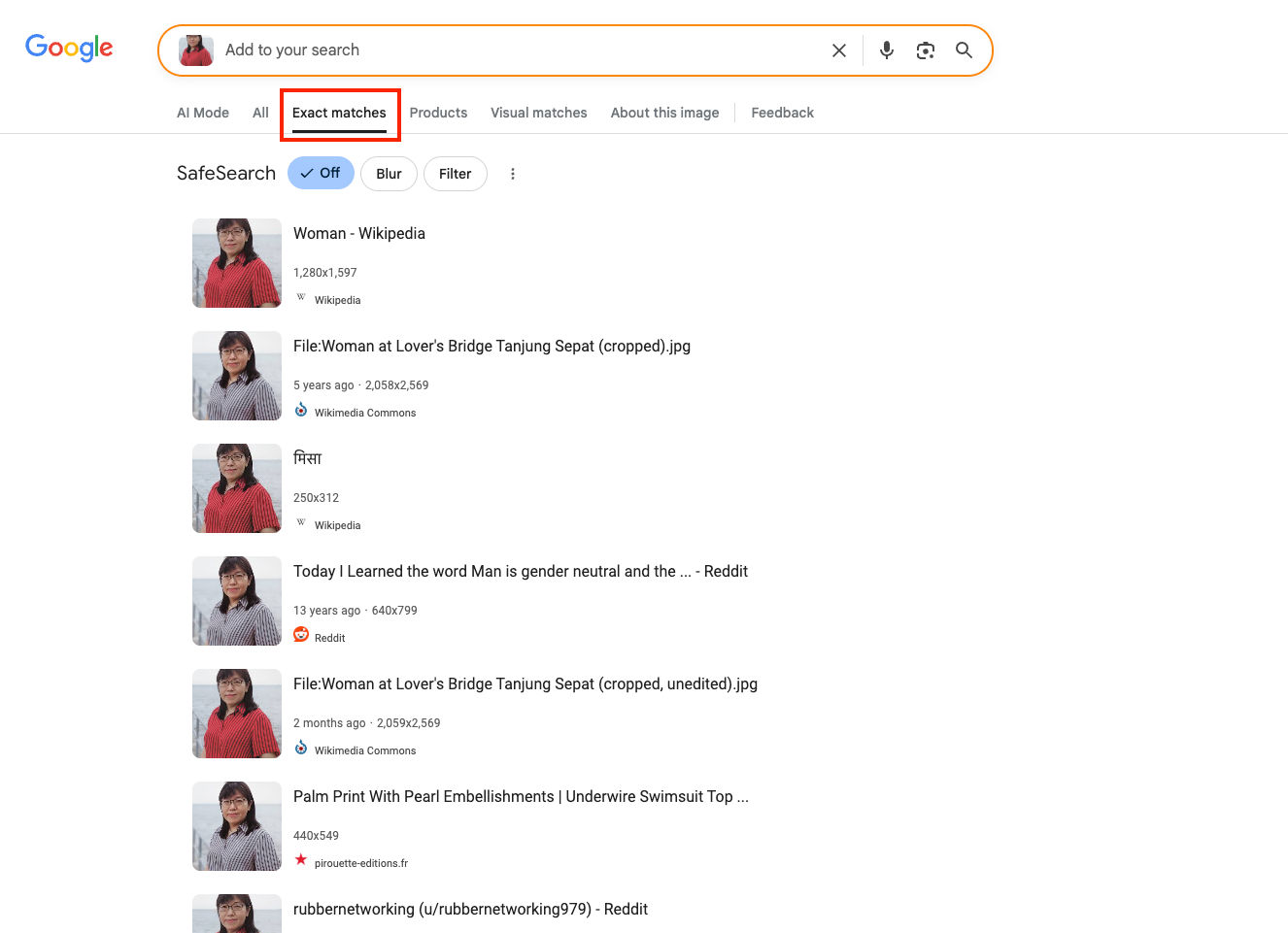Click the searched image thumbnail in search box

click(x=196, y=50)
